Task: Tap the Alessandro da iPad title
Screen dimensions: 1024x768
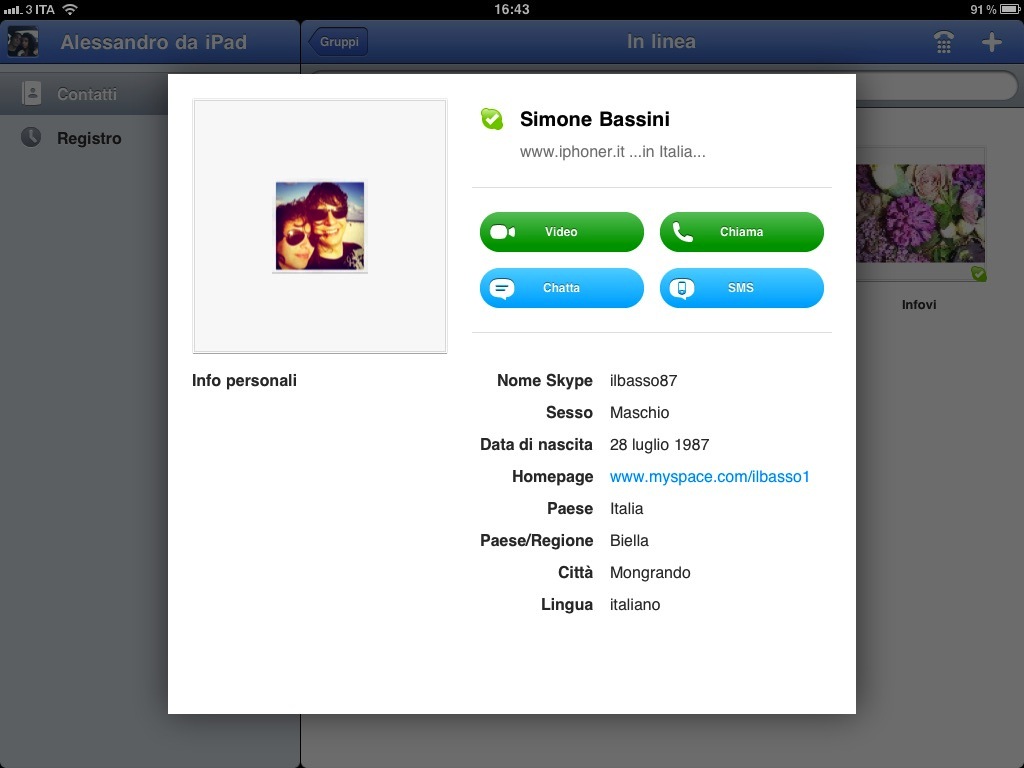Action: 153,42
